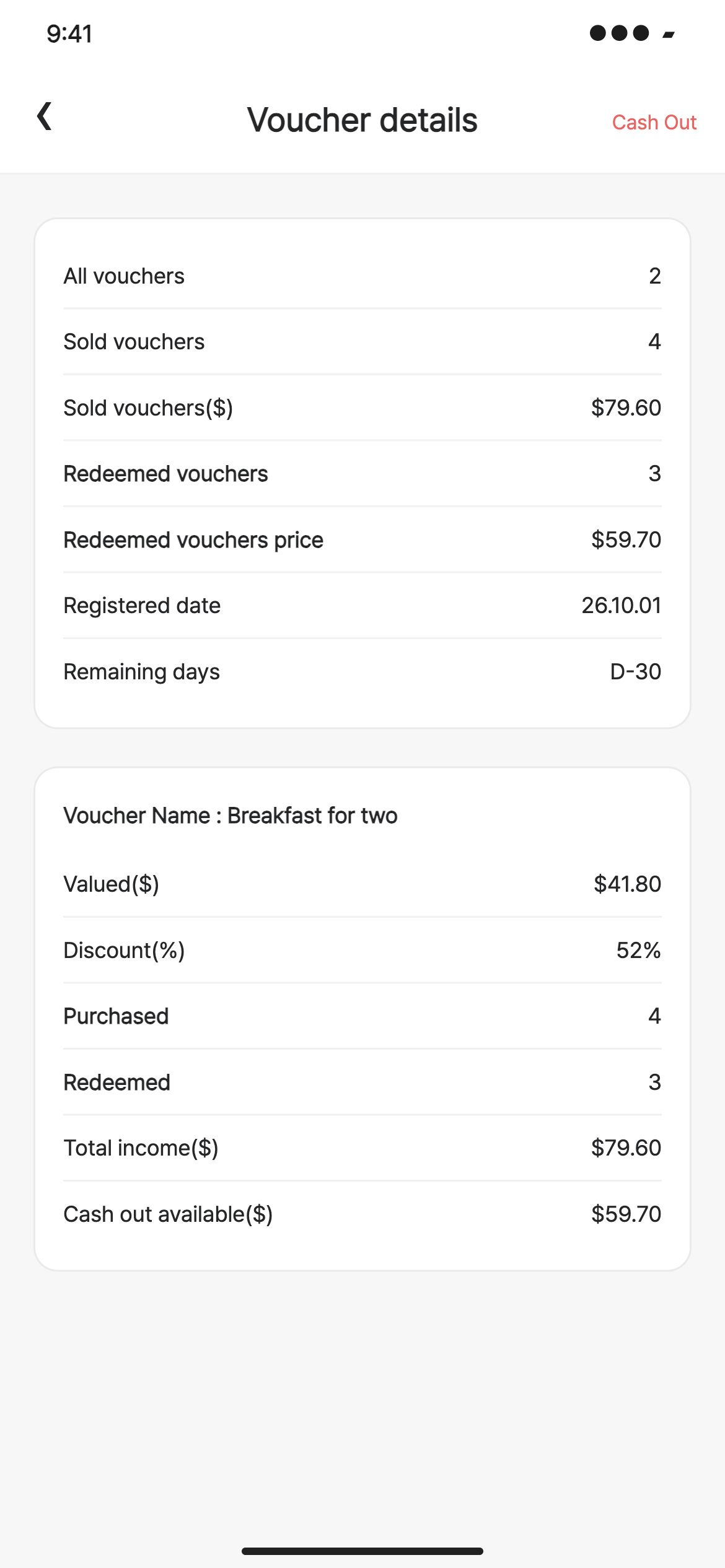
Task: Select the Voucher details title
Action: tap(362, 120)
